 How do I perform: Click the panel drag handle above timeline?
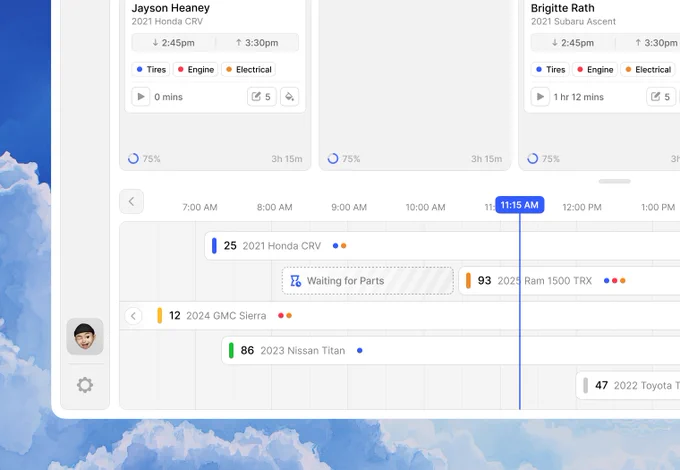[x=615, y=181]
